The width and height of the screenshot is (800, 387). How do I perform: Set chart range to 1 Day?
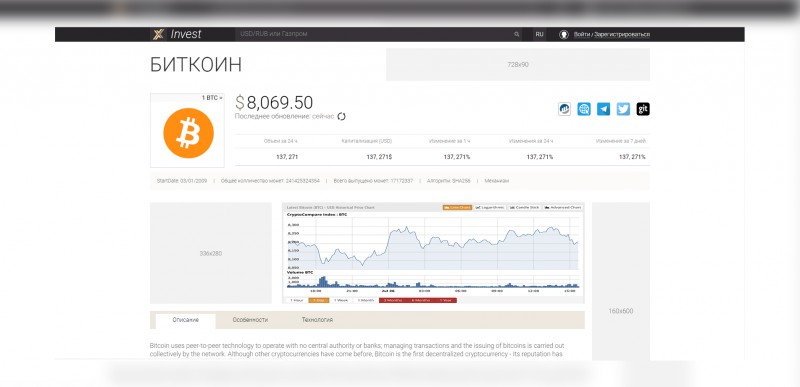point(319,300)
